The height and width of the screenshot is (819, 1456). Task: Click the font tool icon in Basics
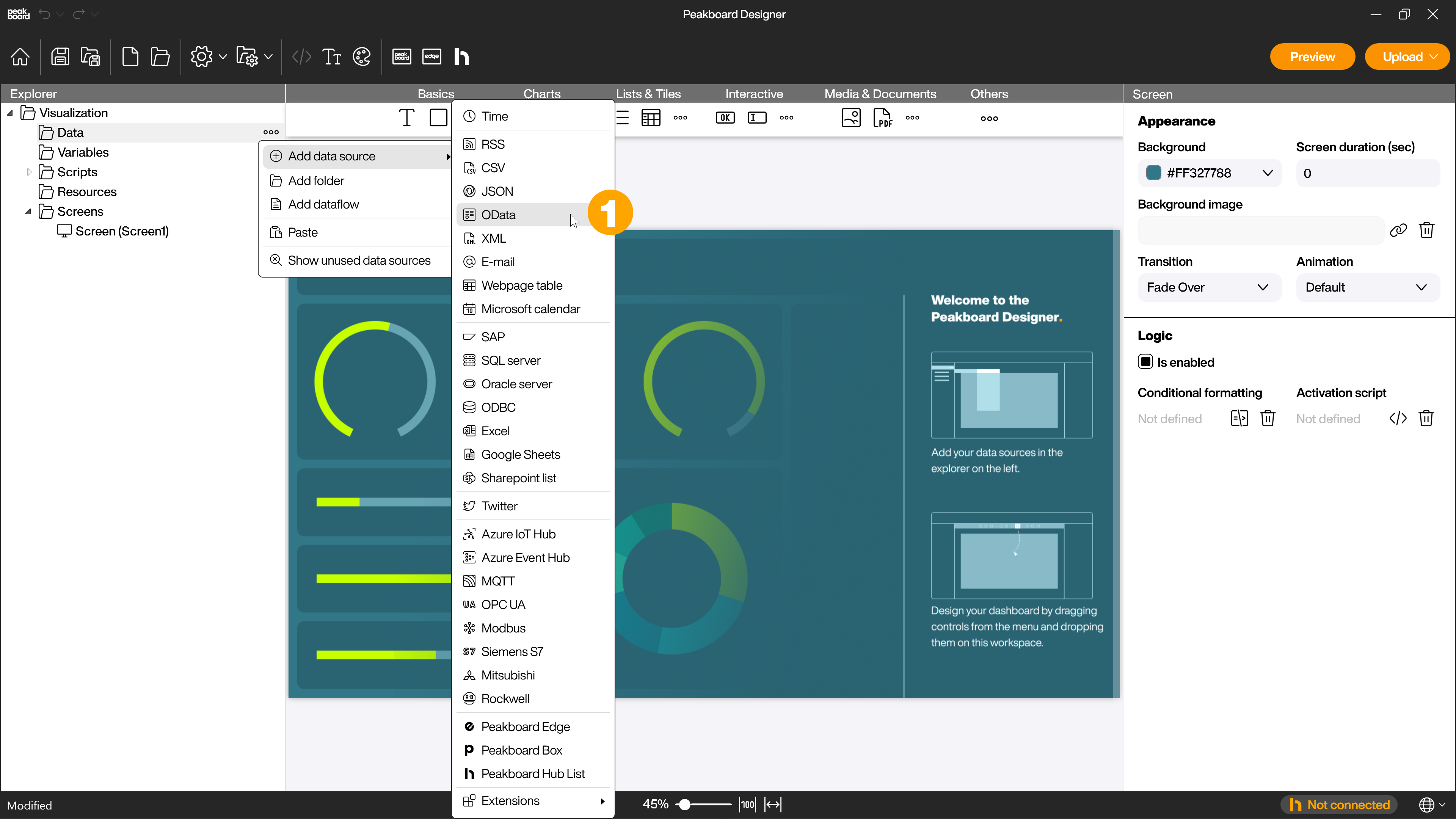tap(407, 118)
